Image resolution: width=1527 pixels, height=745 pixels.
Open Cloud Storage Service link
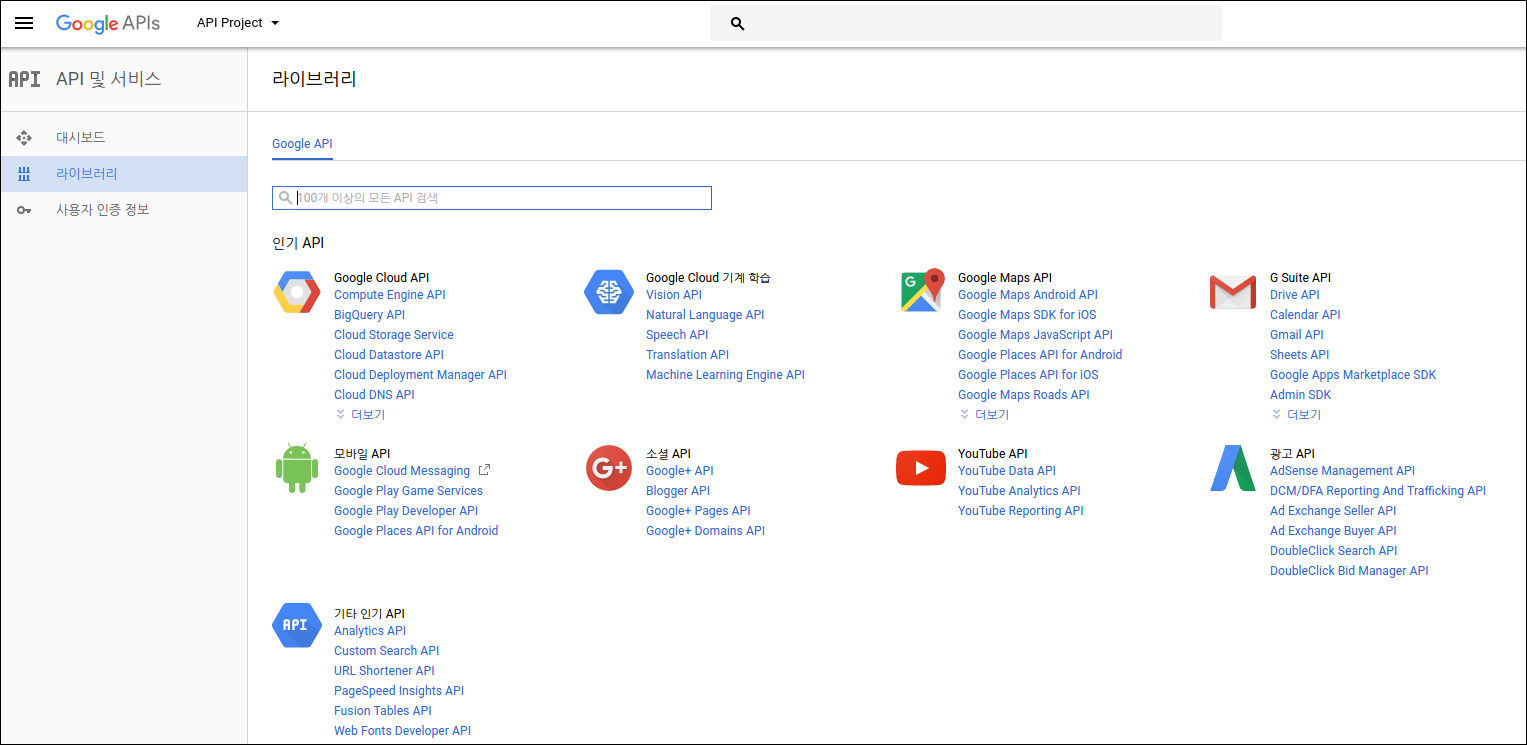click(x=394, y=335)
